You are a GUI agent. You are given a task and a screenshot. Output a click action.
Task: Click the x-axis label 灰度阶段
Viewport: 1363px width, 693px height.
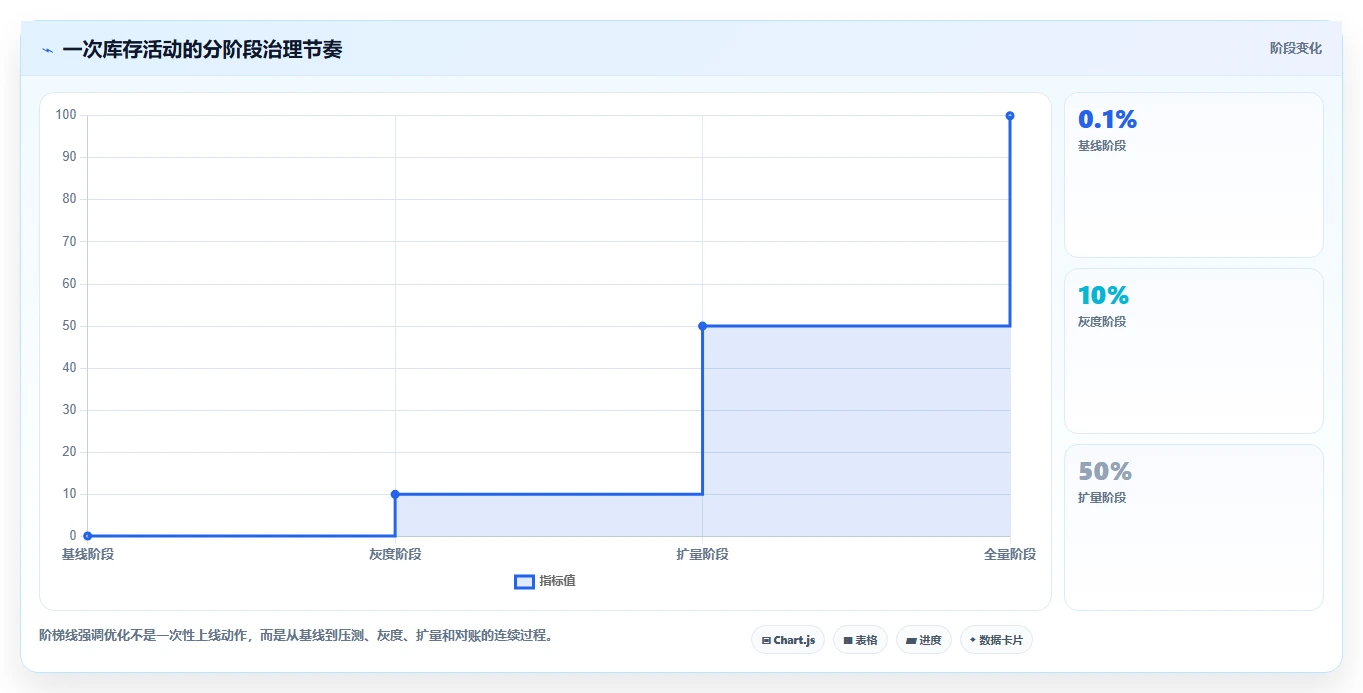[x=395, y=554]
